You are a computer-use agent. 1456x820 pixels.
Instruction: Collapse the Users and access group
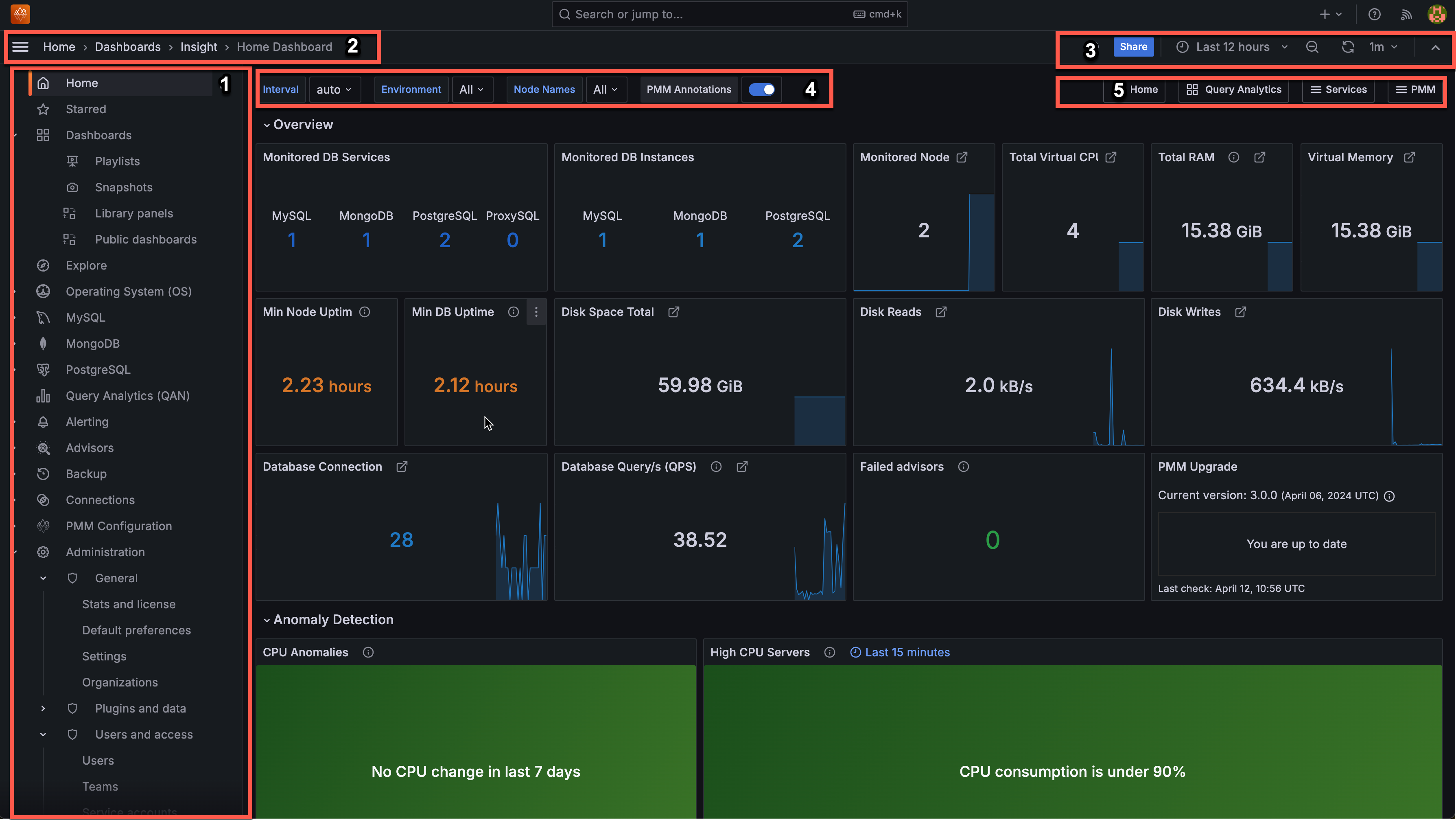tap(43, 734)
